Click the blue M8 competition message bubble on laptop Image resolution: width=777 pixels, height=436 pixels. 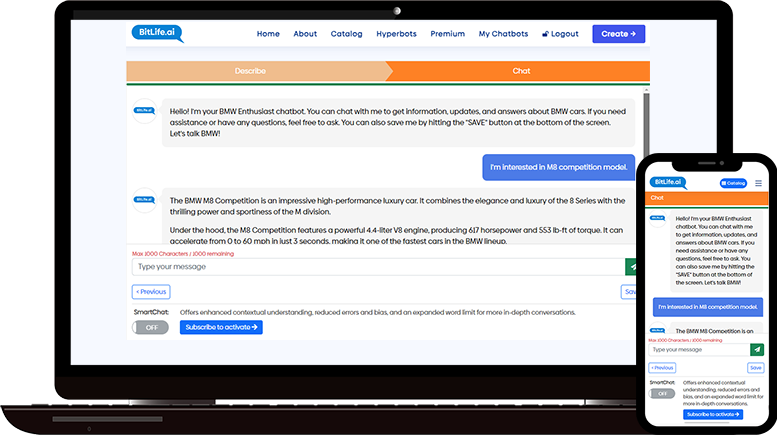558,167
